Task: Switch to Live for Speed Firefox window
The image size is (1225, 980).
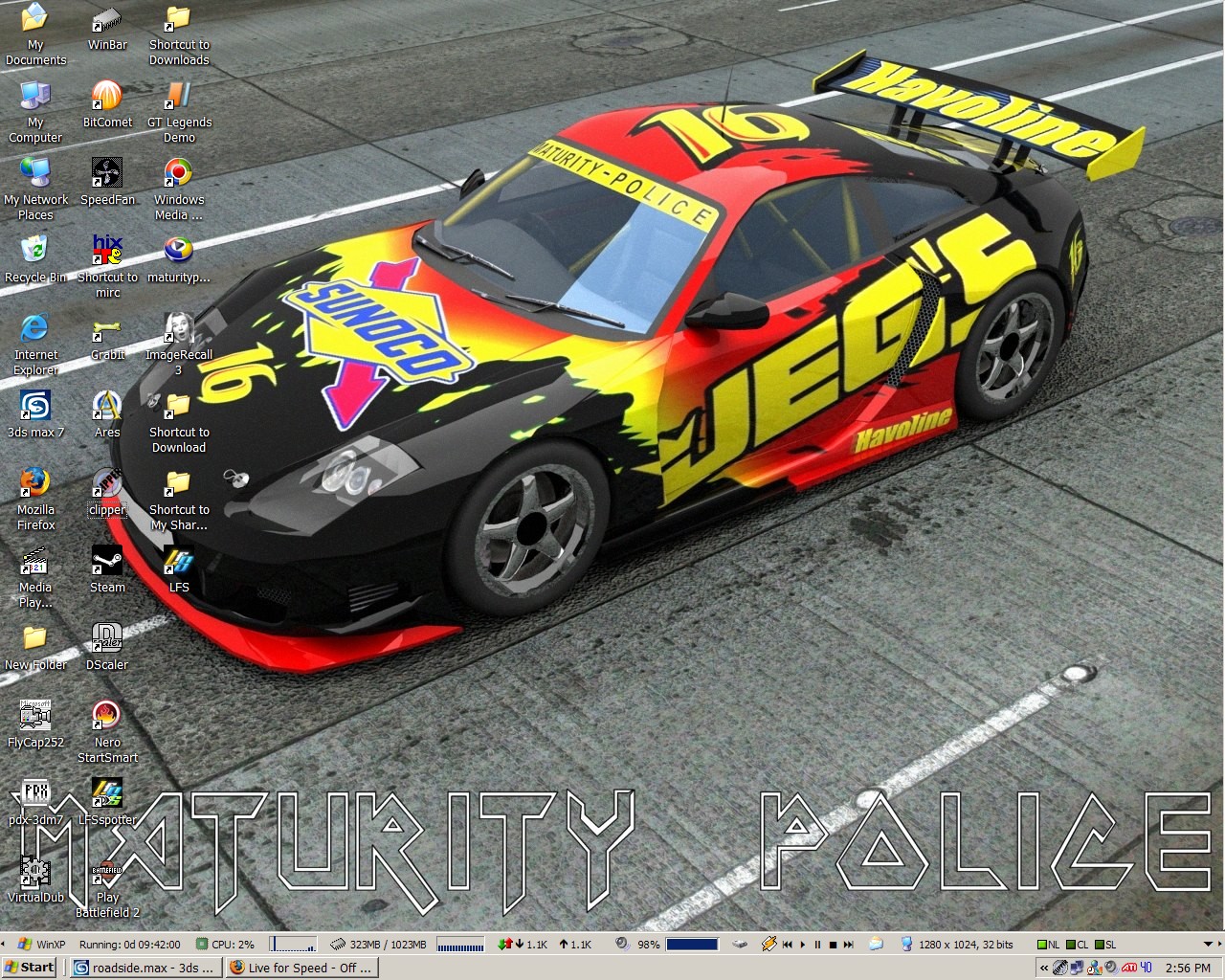Action: click(x=301, y=968)
